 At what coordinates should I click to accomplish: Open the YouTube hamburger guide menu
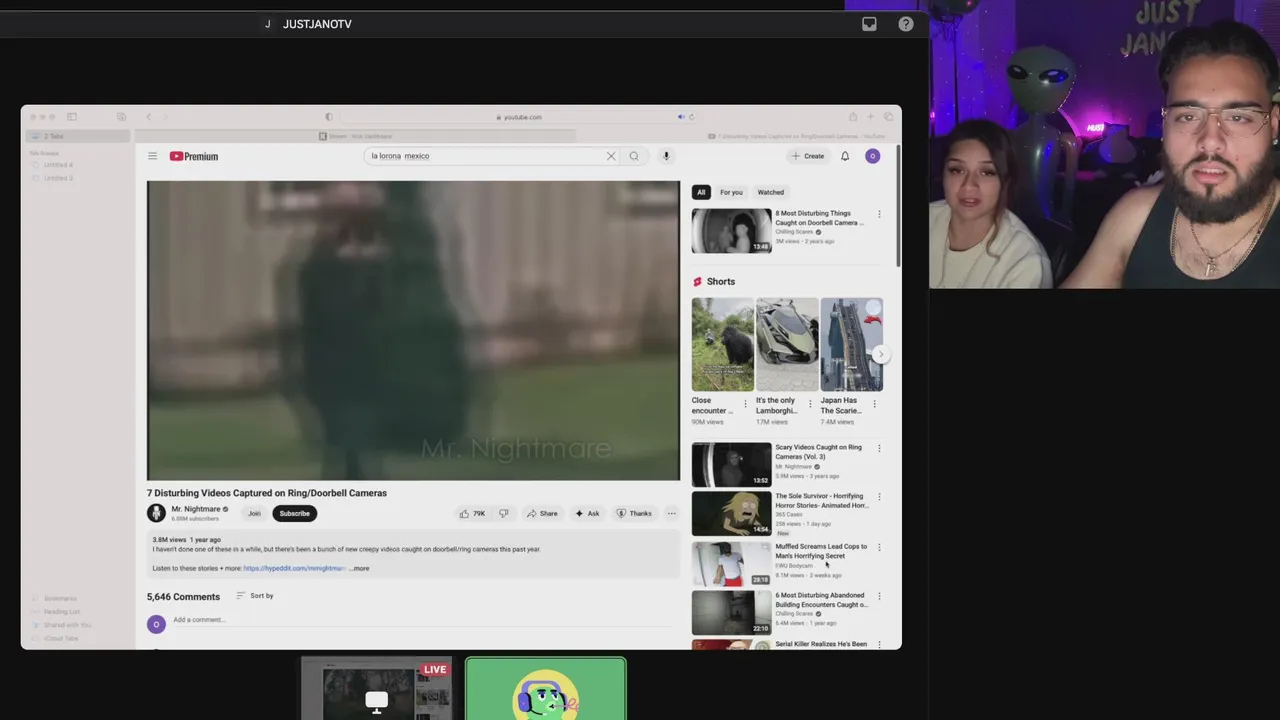[x=152, y=156]
